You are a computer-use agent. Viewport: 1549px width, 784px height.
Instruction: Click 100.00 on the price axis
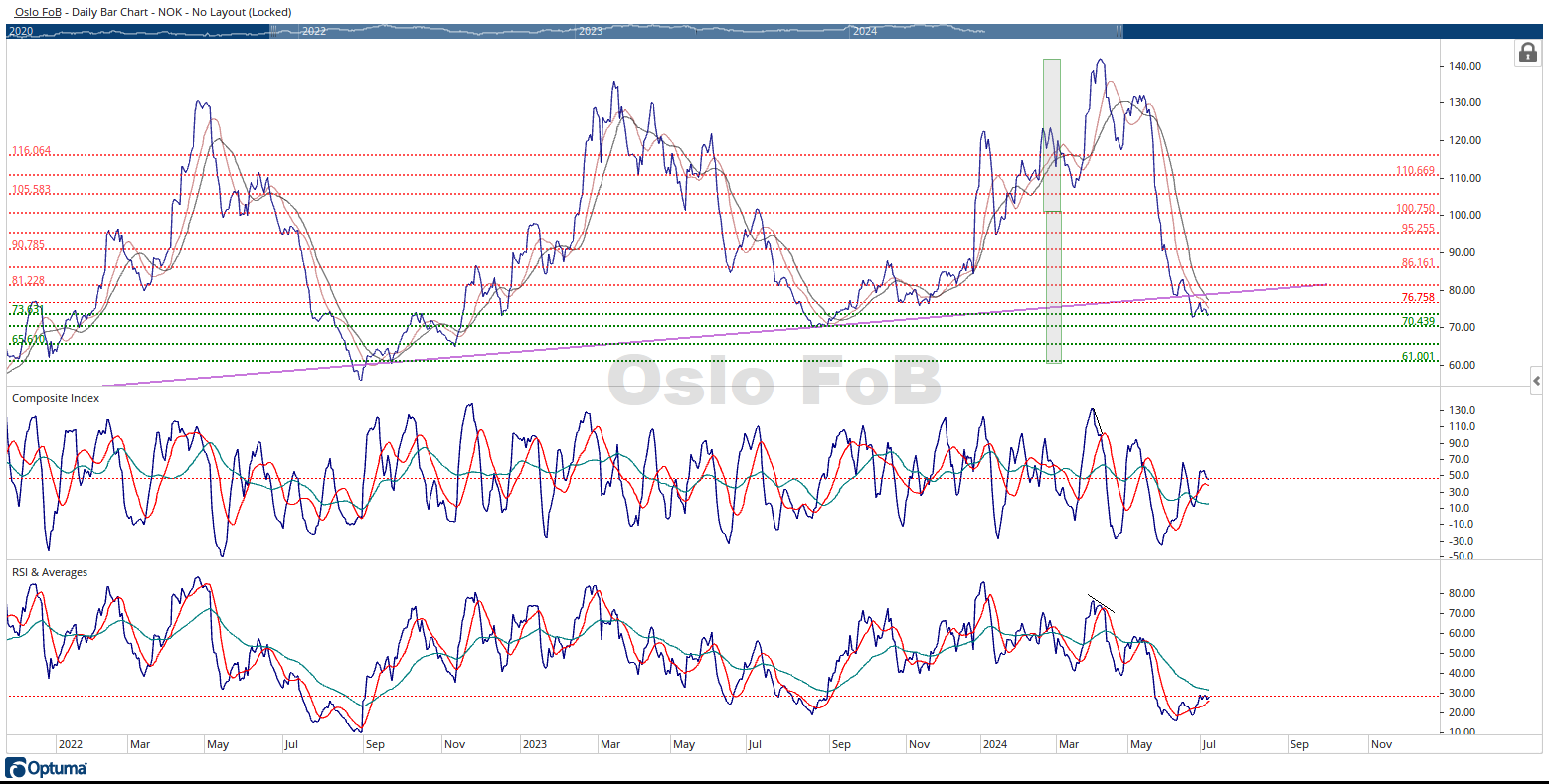pyautogui.click(x=1465, y=215)
